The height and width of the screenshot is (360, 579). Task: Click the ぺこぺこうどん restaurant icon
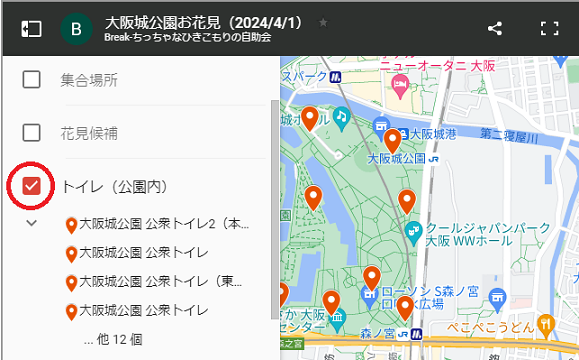pos(546,325)
